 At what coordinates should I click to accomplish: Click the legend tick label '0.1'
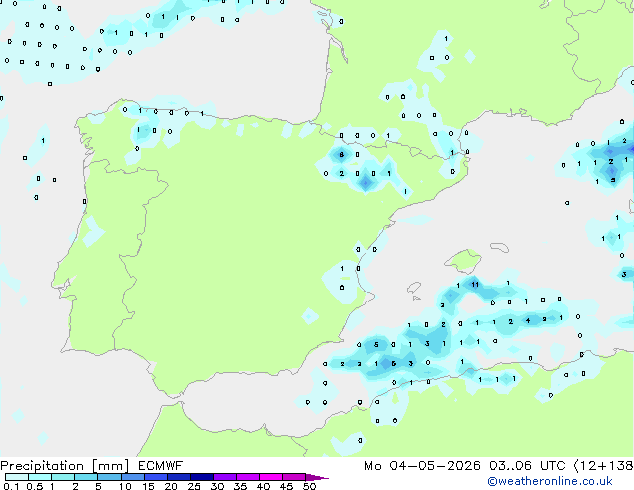pyautogui.click(x=11, y=486)
